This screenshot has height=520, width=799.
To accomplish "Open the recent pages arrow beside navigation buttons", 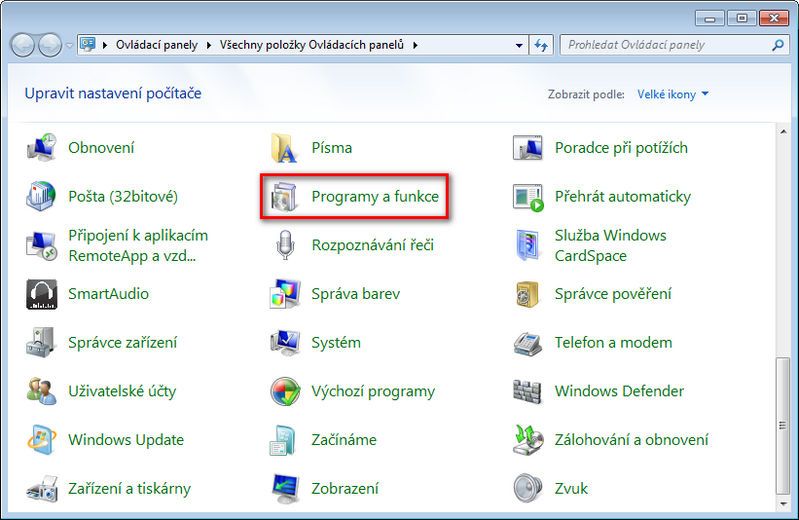I will coord(69,45).
